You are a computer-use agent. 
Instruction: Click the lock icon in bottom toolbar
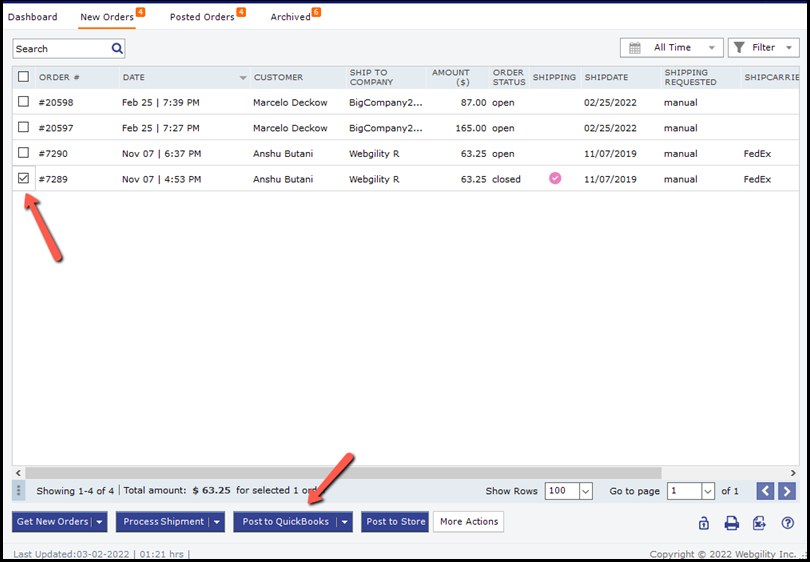704,523
